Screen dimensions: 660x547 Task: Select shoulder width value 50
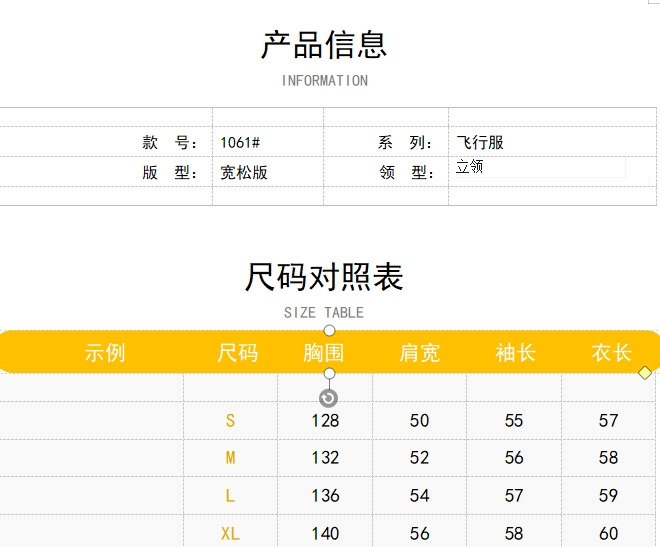(420, 421)
